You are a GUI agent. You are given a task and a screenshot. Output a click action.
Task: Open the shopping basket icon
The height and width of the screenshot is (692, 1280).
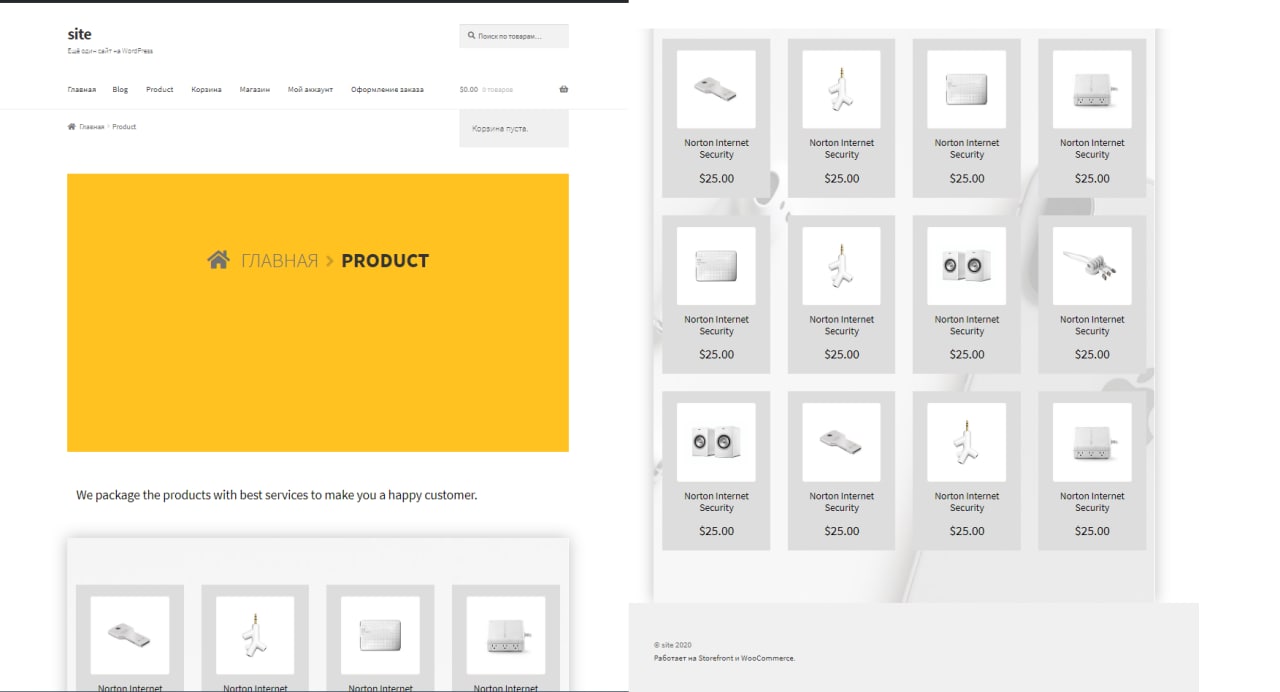564,89
